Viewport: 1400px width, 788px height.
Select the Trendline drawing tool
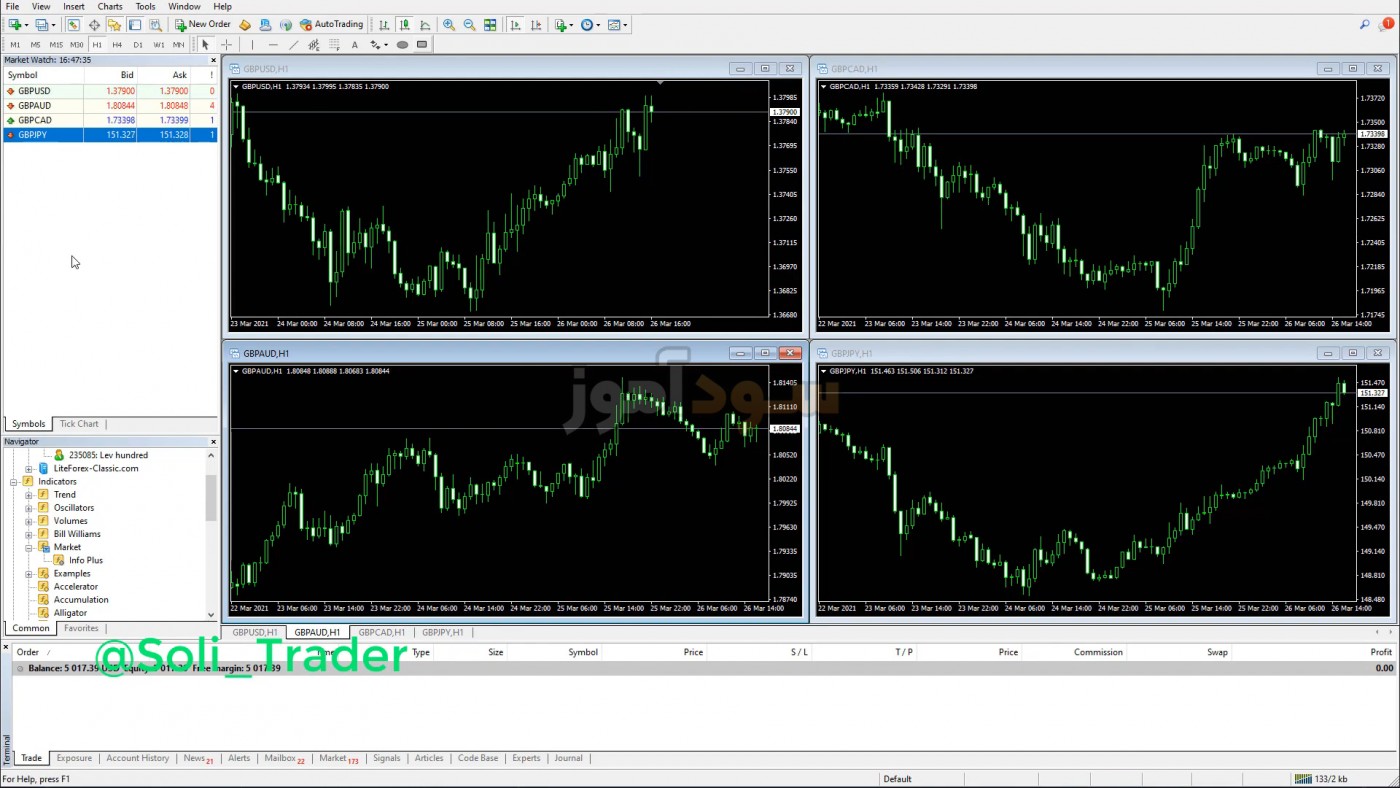(x=293, y=45)
